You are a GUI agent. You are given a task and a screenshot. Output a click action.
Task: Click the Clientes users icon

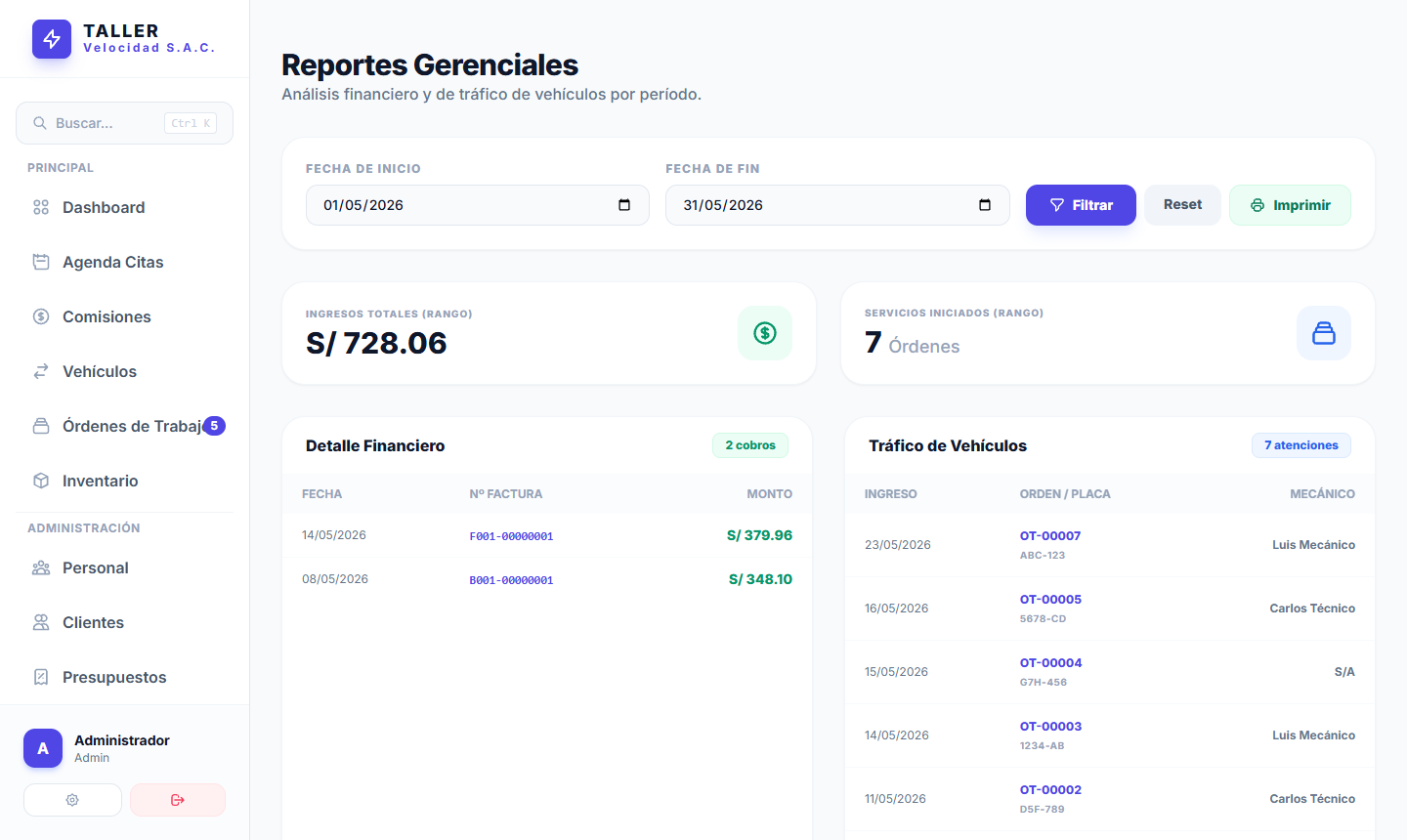point(41,622)
